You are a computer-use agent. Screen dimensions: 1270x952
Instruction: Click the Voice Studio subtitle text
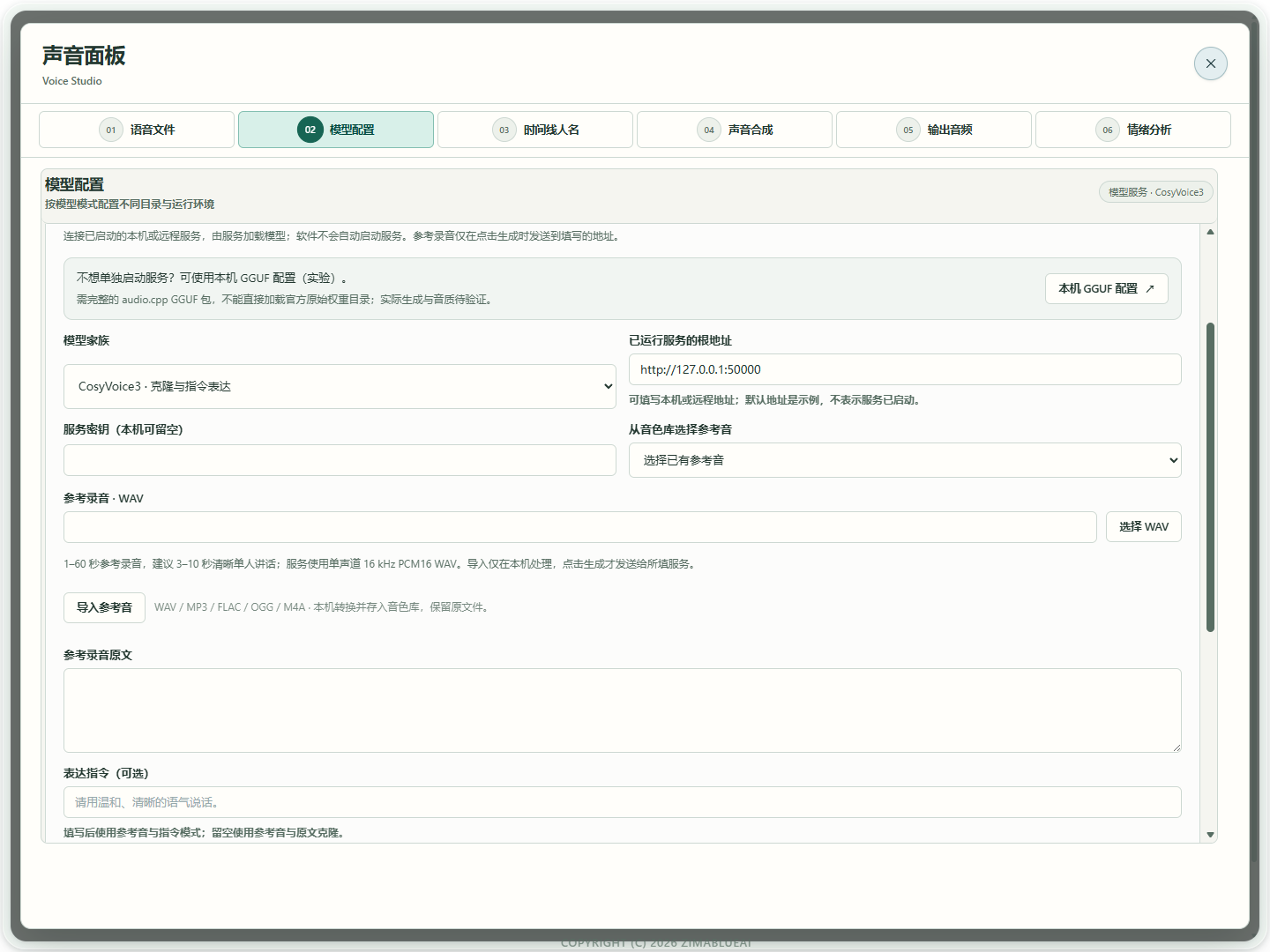72,81
